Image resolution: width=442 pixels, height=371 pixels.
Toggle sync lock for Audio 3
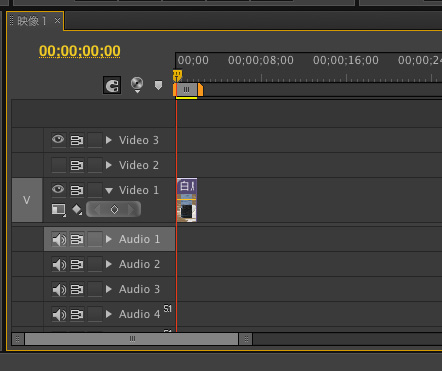tap(77, 289)
